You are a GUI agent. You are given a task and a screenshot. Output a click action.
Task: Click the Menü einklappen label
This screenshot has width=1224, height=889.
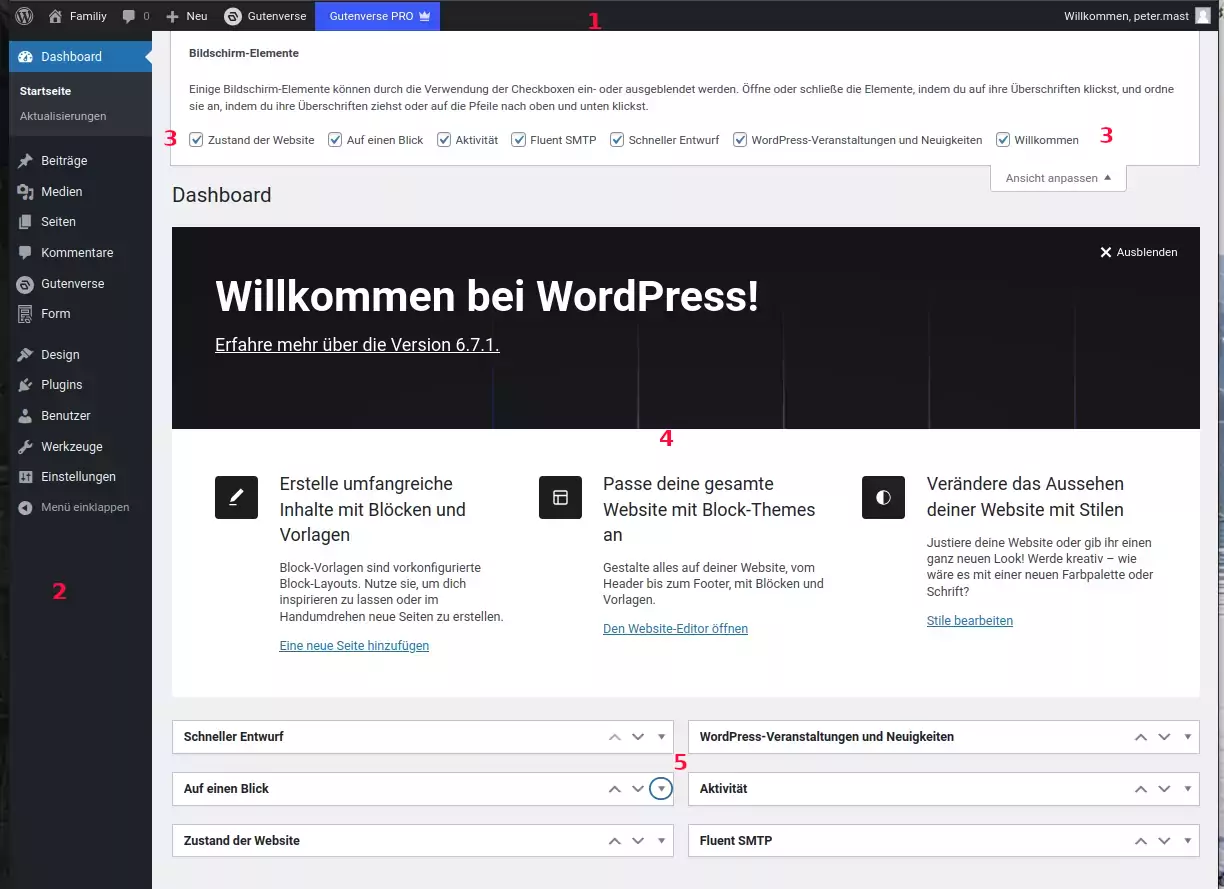coord(85,508)
